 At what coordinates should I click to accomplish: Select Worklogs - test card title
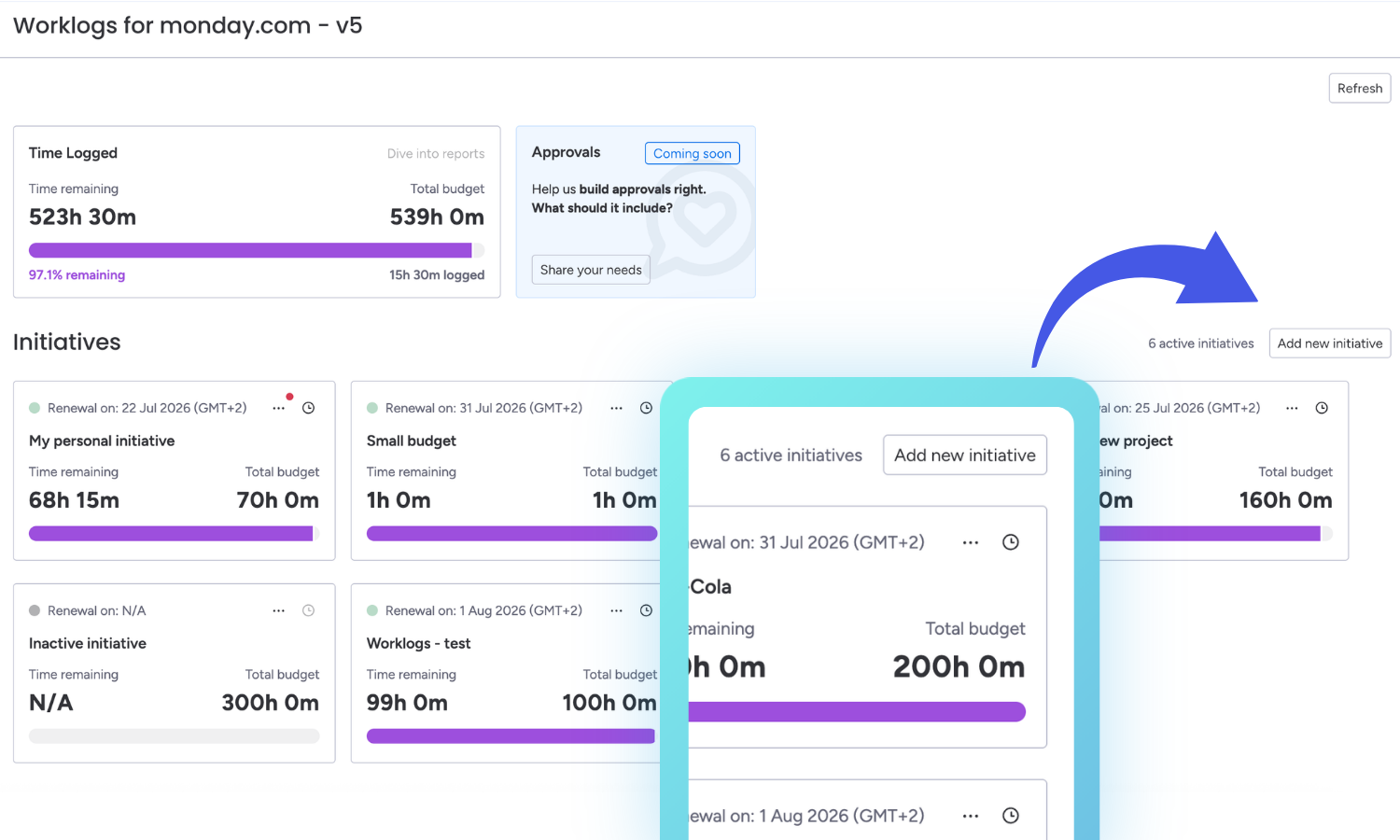[419, 643]
